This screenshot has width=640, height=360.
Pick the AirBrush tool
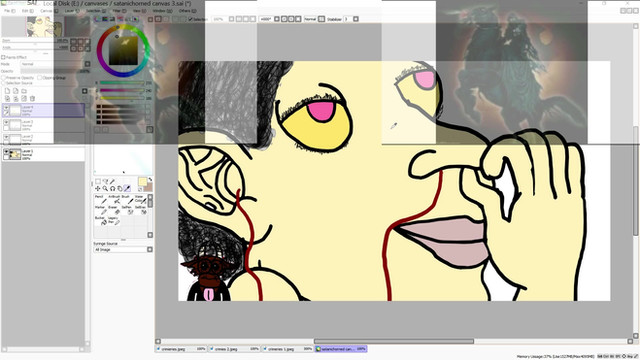113,199
